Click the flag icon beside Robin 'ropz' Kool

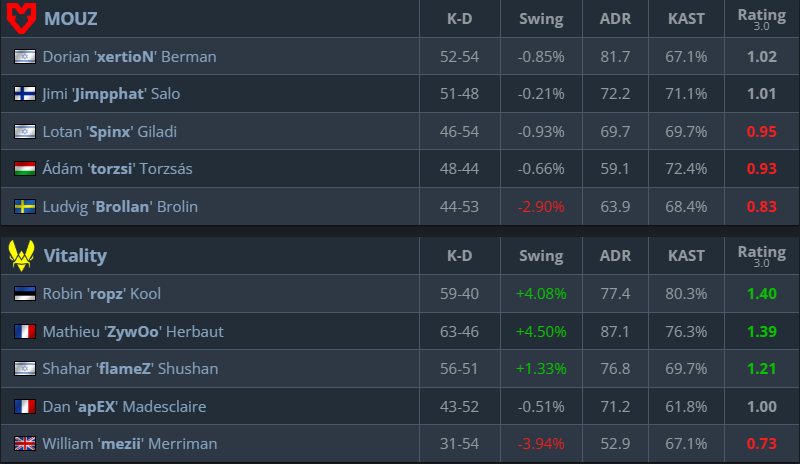[25, 294]
